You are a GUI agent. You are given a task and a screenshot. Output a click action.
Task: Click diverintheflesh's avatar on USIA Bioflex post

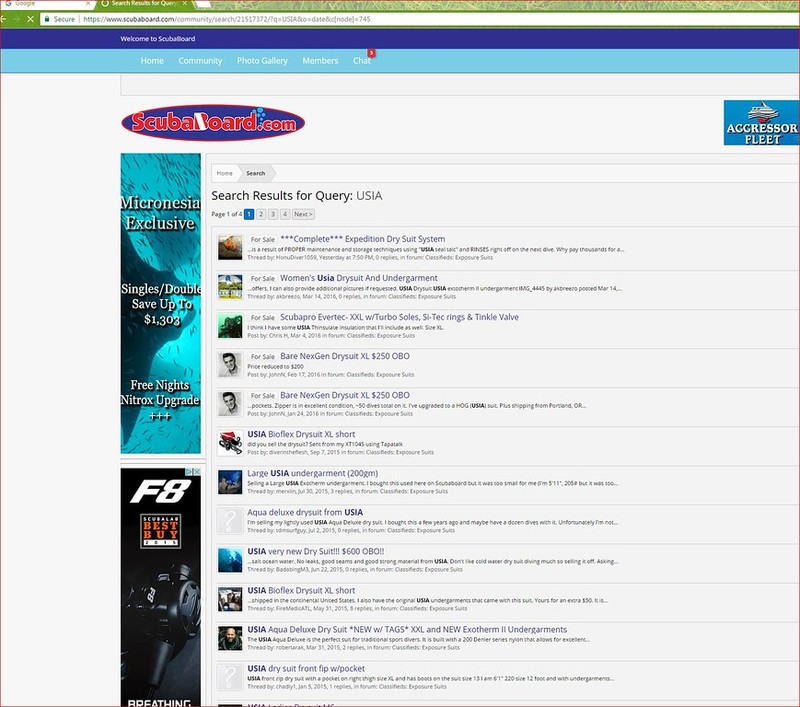click(230, 443)
